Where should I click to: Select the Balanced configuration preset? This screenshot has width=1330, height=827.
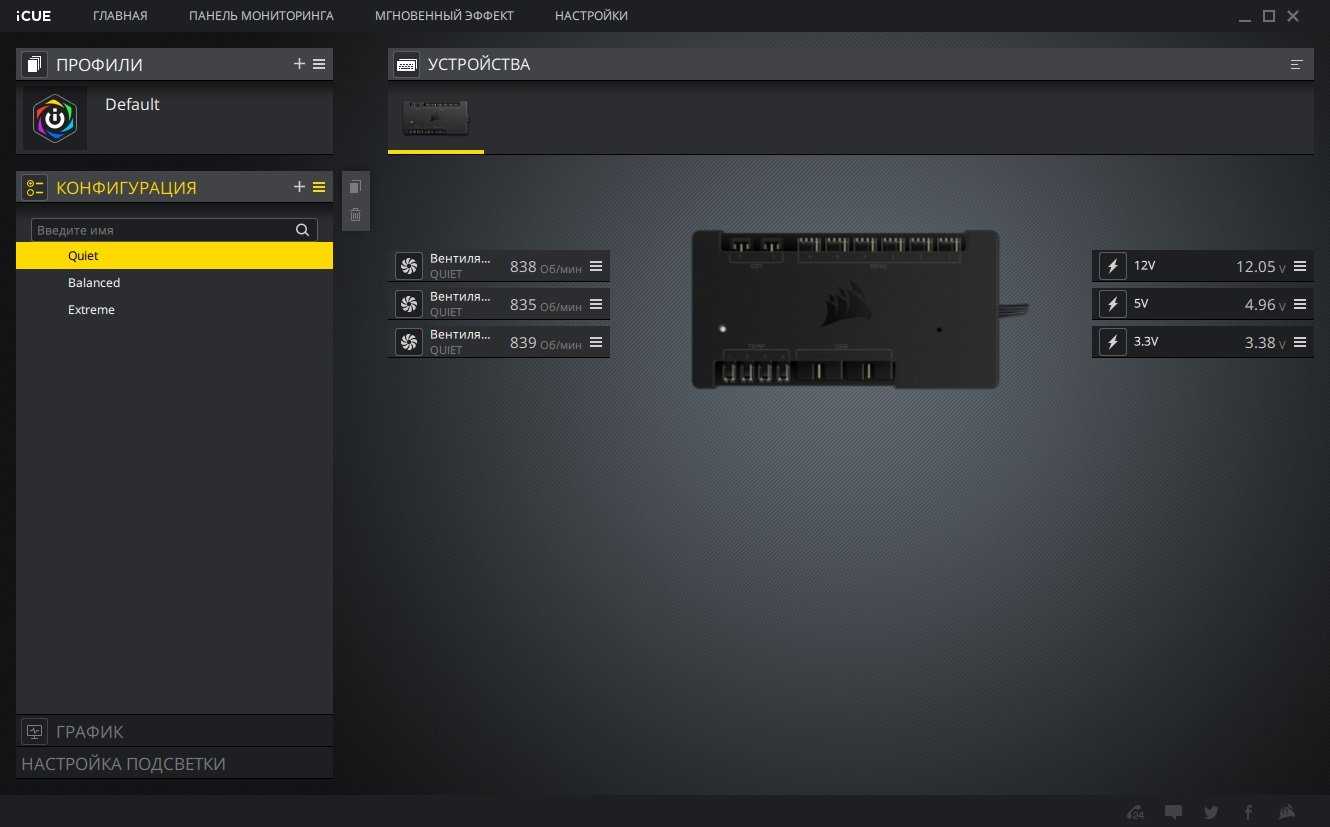(x=94, y=283)
